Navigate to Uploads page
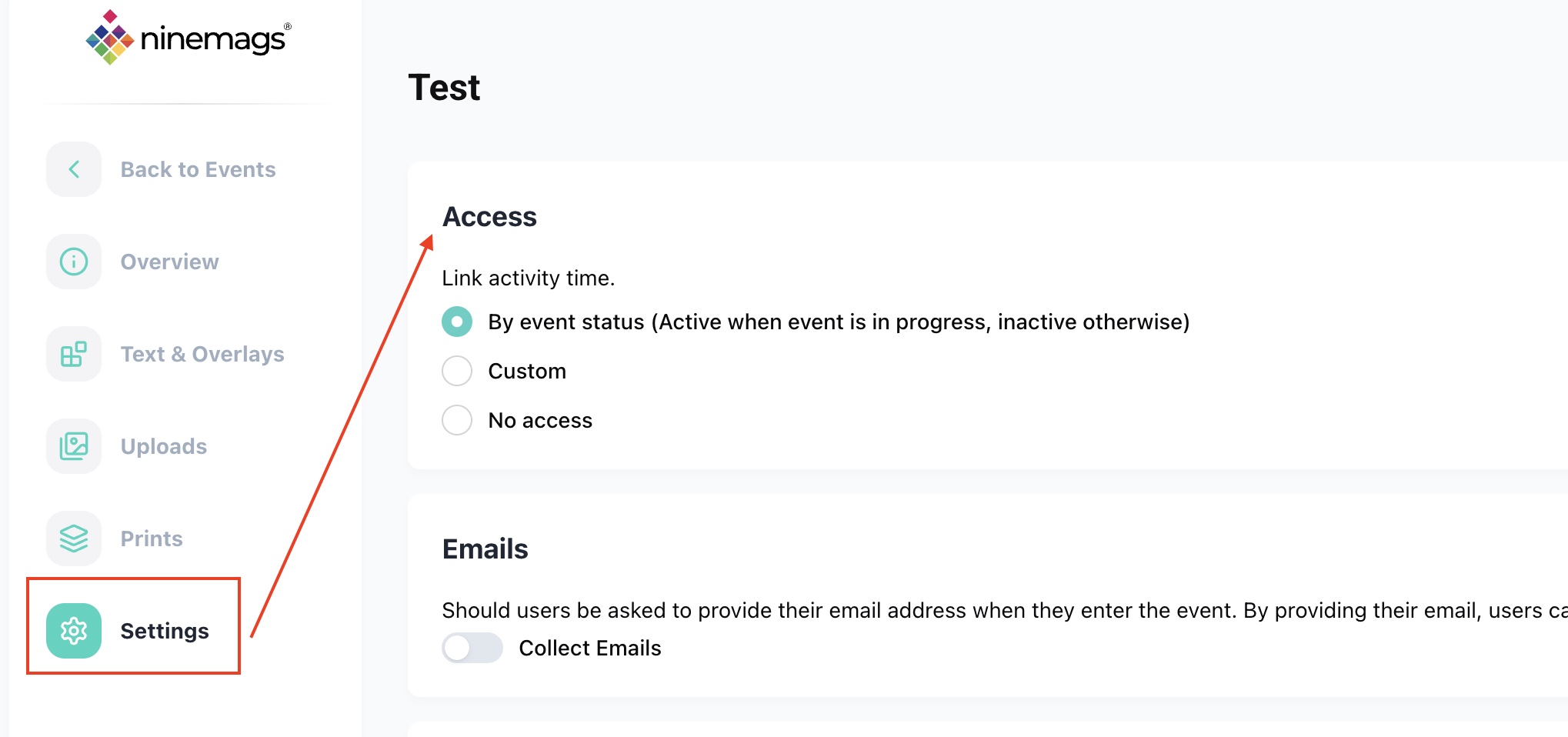 [164, 446]
